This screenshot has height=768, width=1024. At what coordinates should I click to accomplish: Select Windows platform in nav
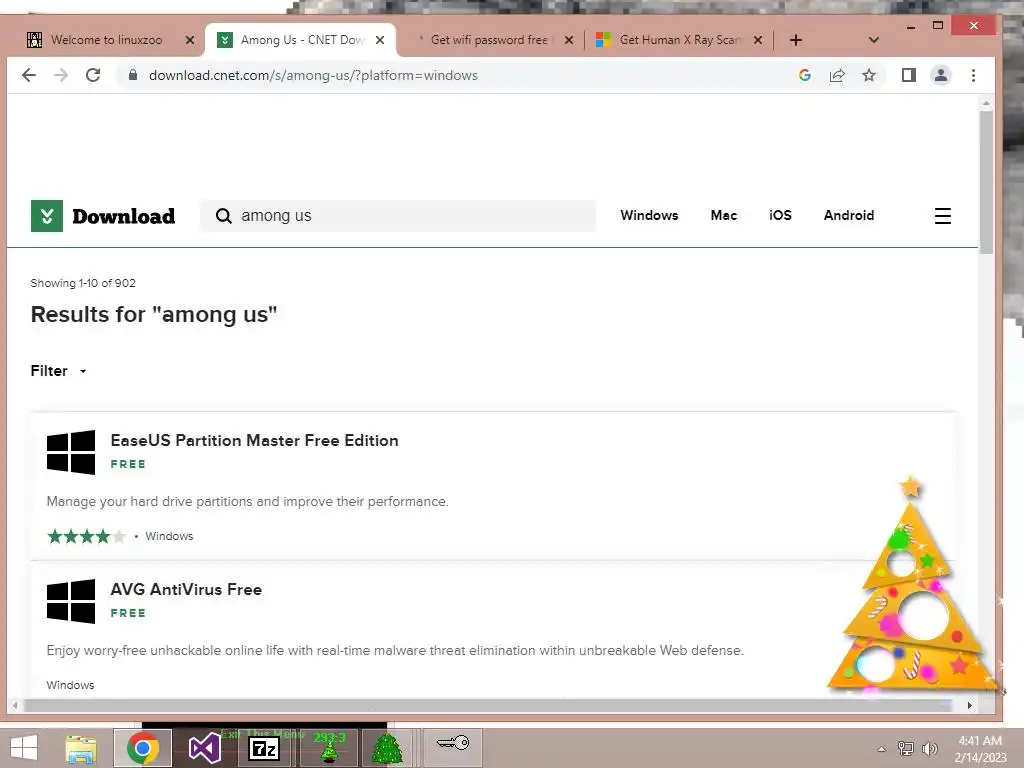tap(649, 216)
